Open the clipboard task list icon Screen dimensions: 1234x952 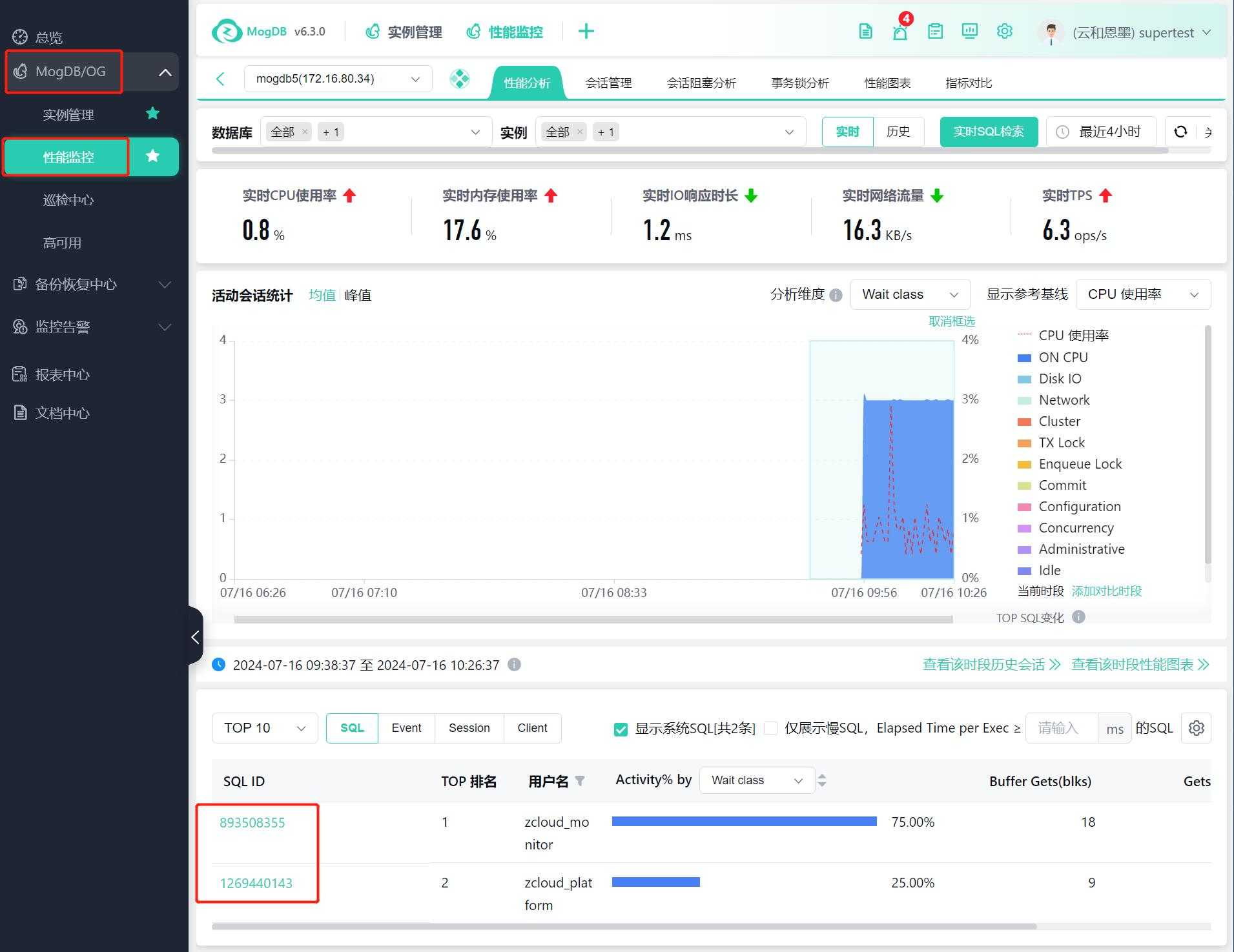(935, 31)
